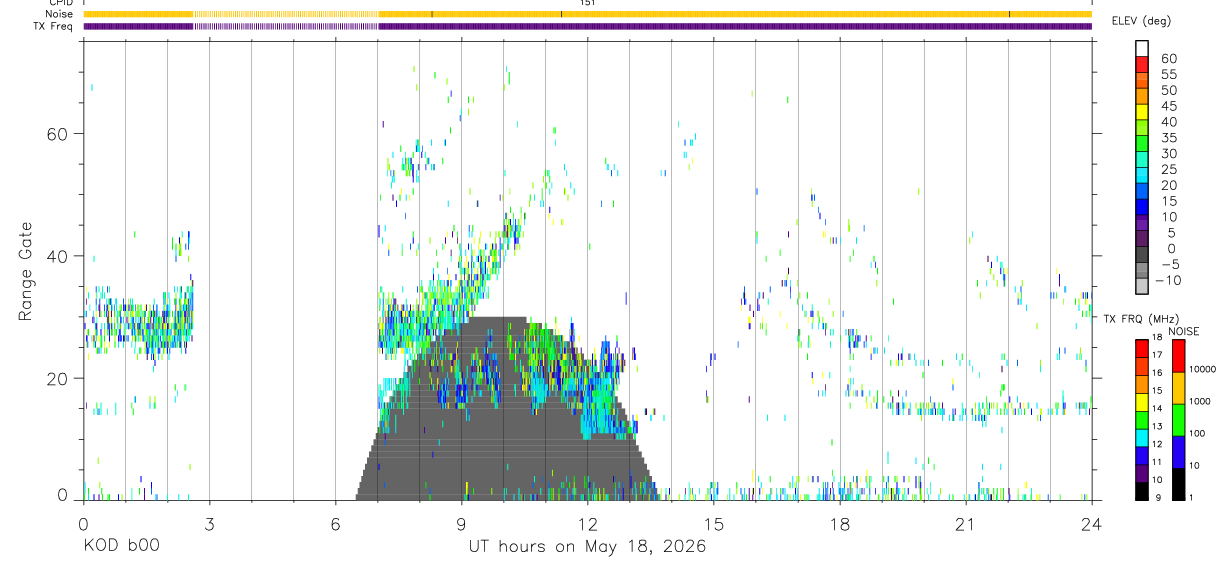
Task: Click the purple TX Freq strip above the plot
Action: (x=588, y=26)
